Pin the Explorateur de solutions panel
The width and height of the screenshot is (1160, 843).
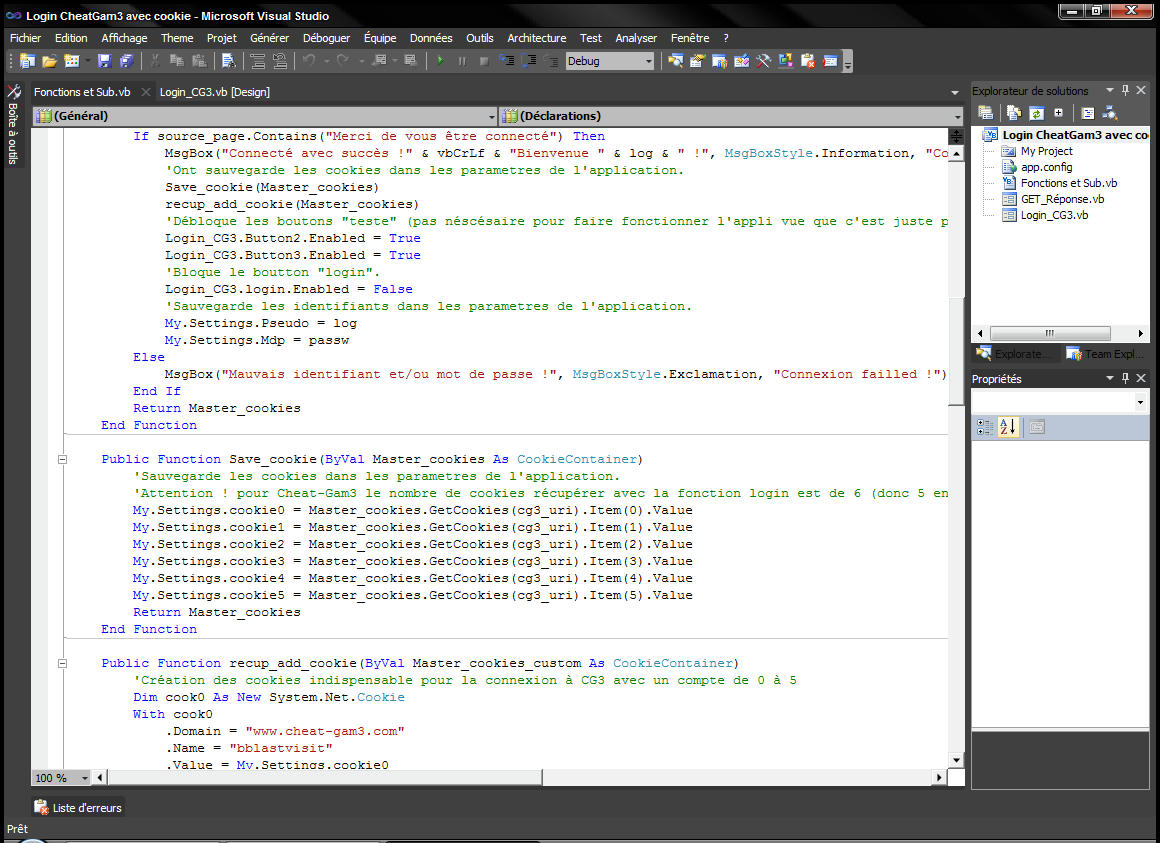tap(1125, 90)
